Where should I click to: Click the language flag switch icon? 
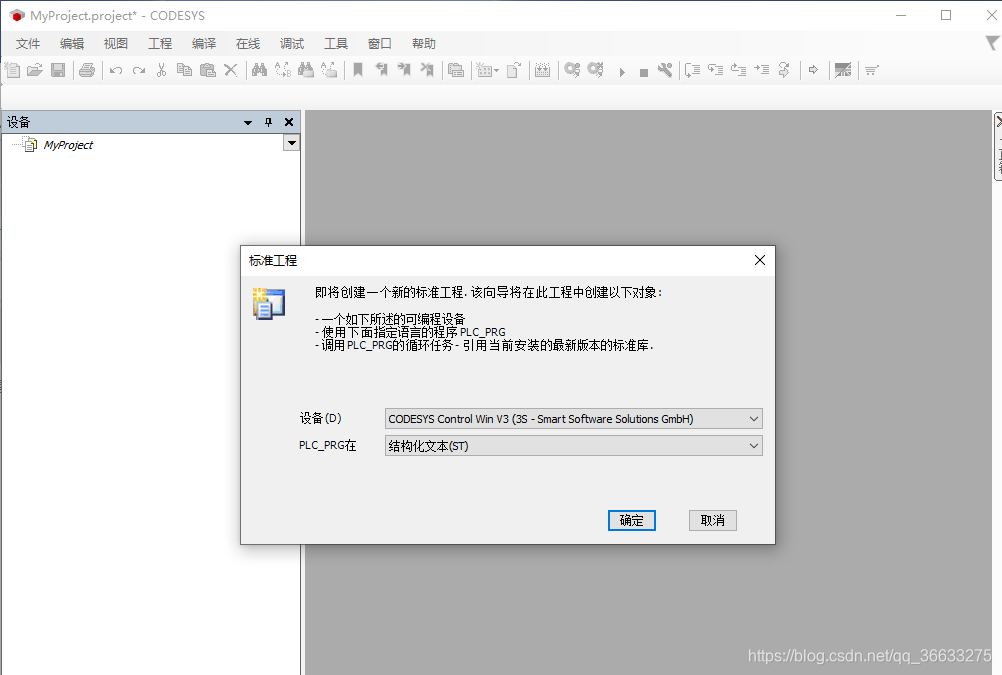(x=843, y=70)
